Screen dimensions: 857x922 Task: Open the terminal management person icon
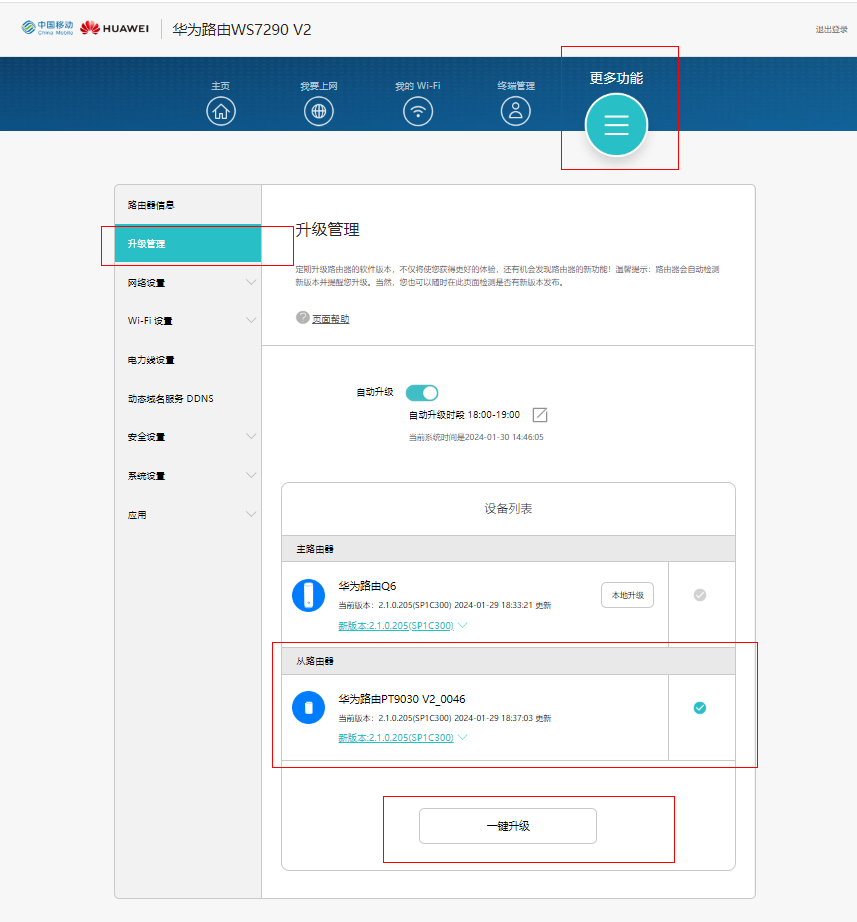[516, 111]
